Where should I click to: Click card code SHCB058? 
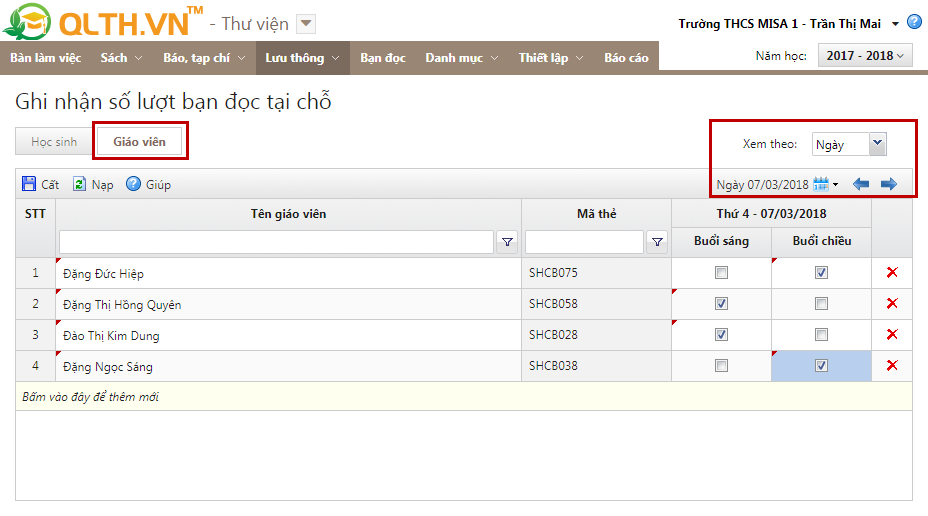pos(553,304)
